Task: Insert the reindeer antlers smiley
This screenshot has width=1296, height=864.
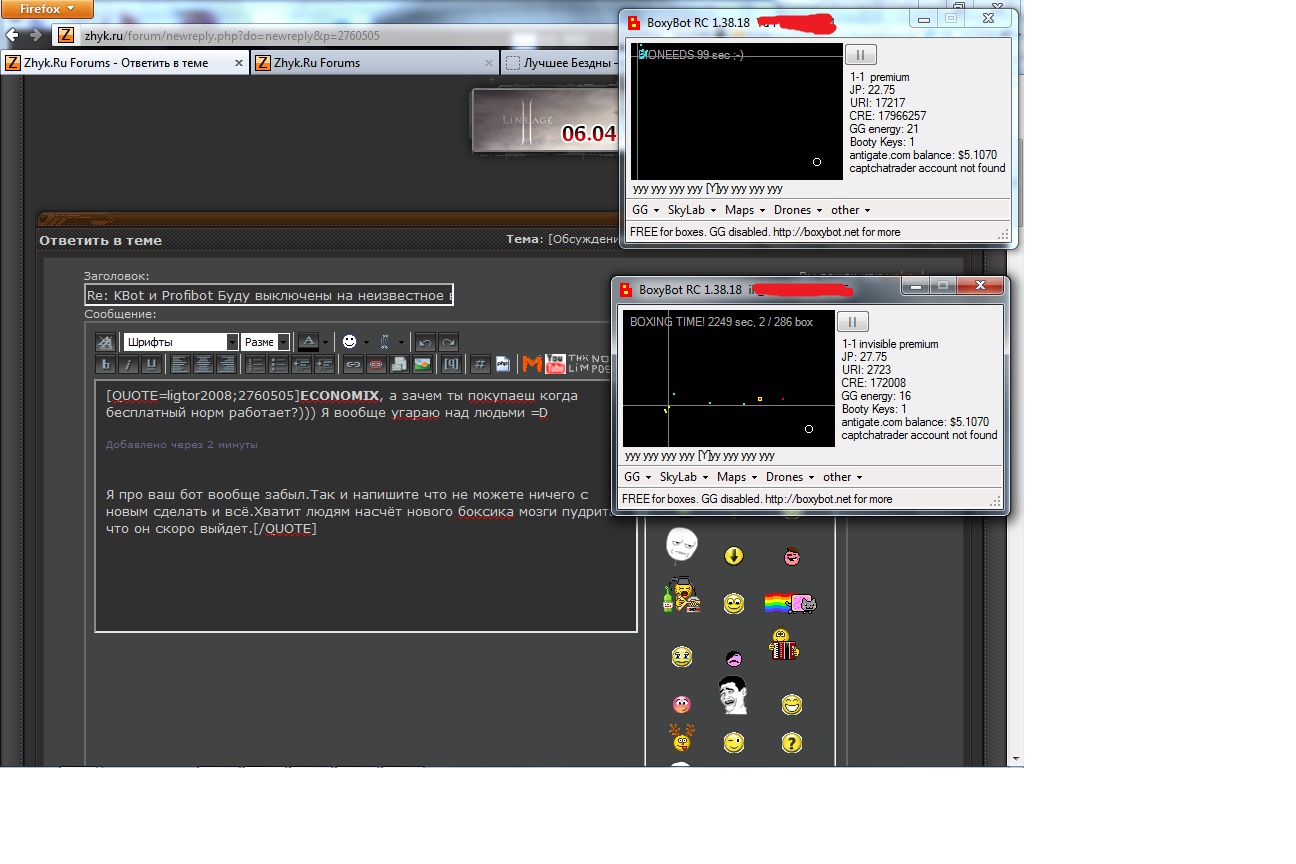Action: (682, 738)
